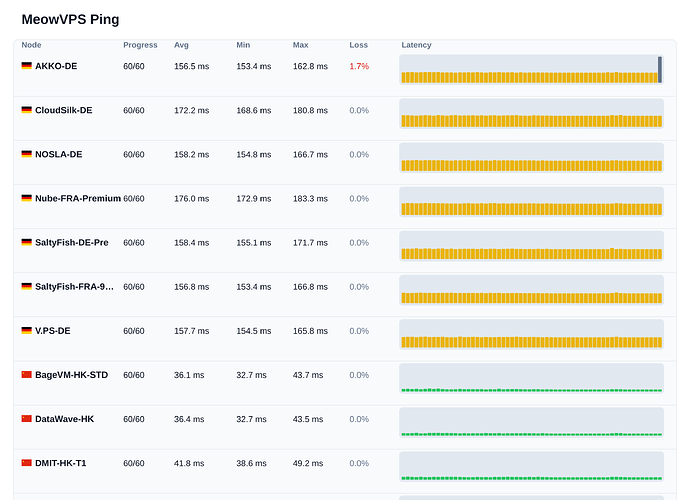The width and height of the screenshot is (690, 500).
Task: Select the SaltyFish-DE-Pre node name
Action: coord(72,243)
